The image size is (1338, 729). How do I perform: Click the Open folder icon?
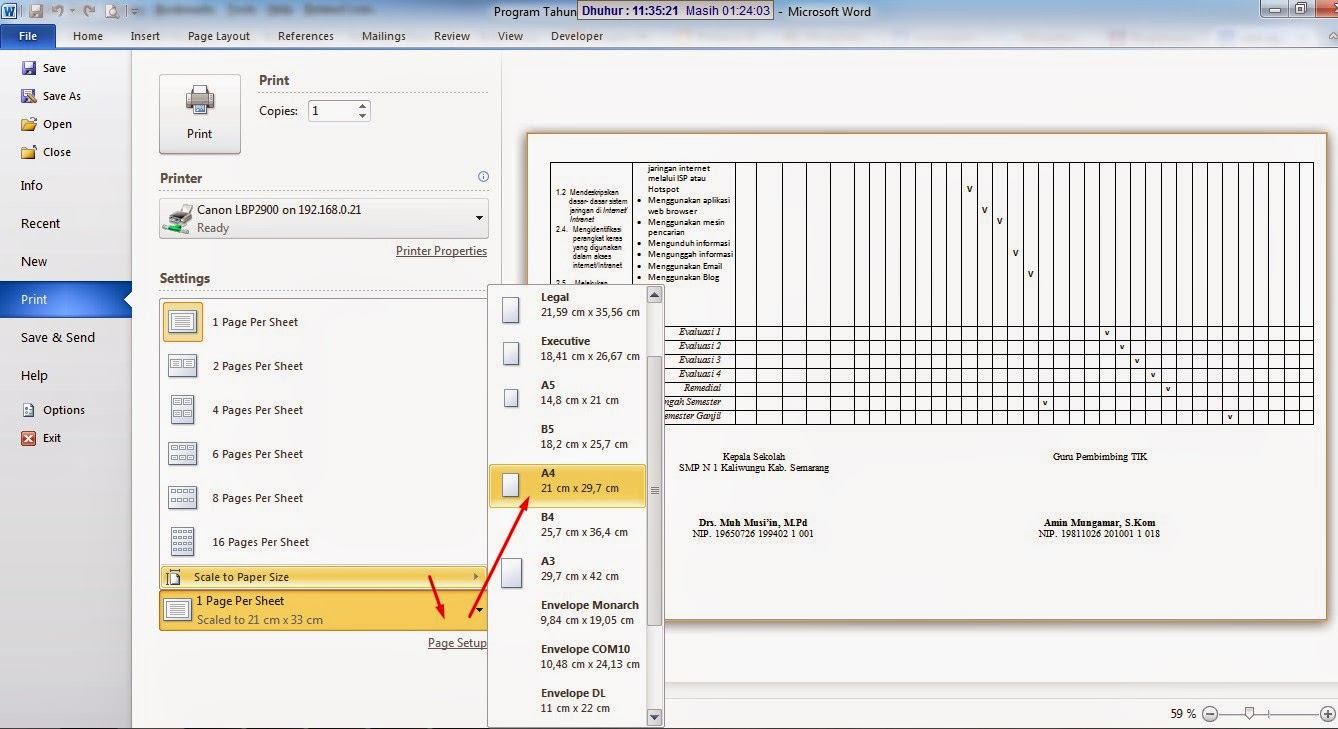tap(29, 124)
